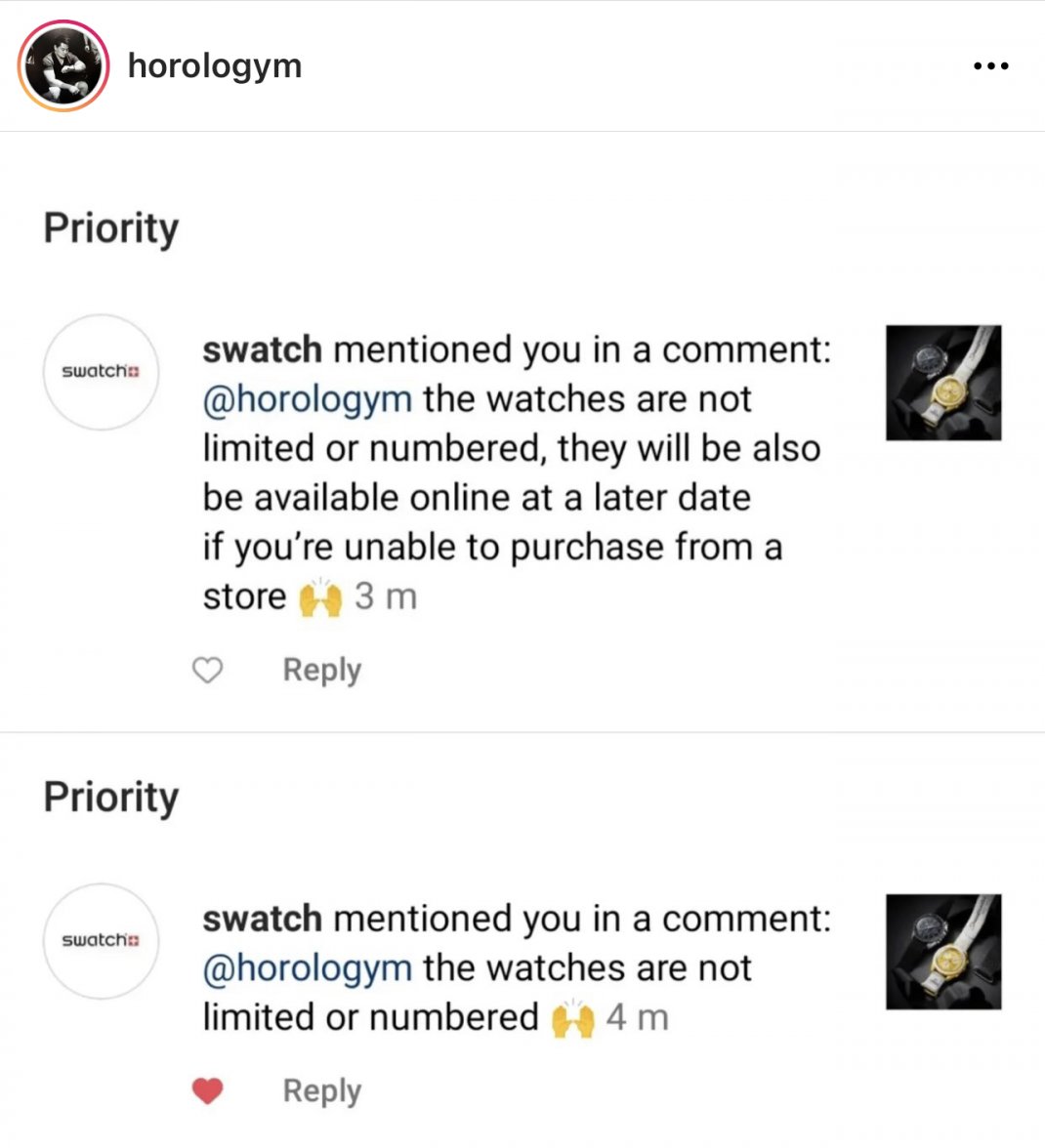Open options via the ellipsis dropdown

point(990,65)
